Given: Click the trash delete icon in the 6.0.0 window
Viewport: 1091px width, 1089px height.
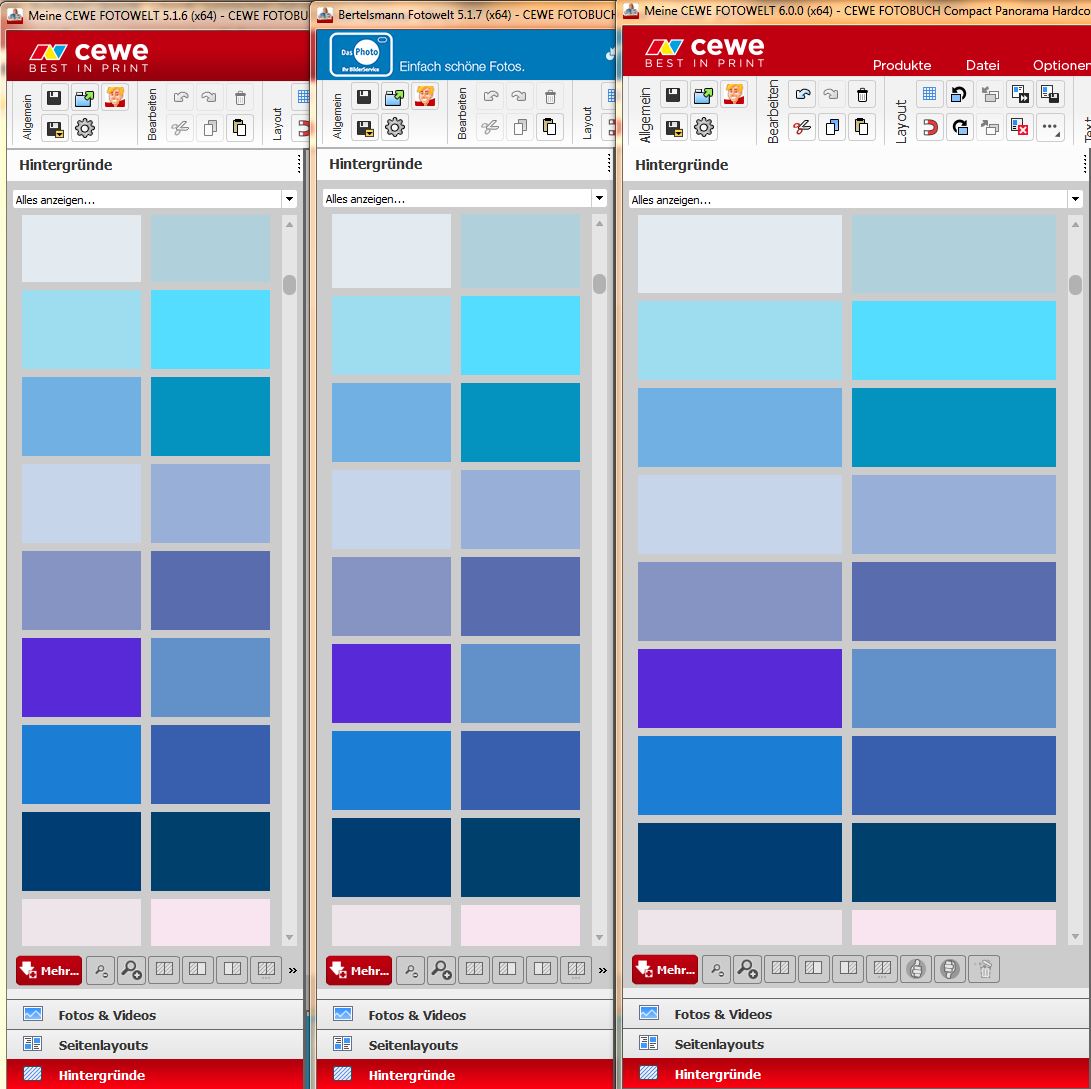Looking at the screenshot, I should tap(862, 95).
